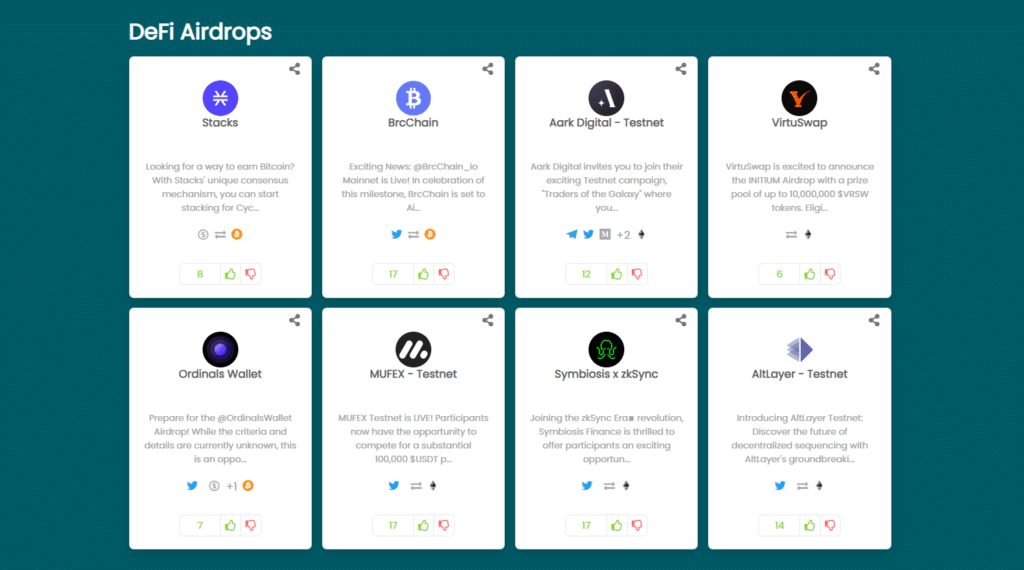This screenshot has height=570, width=1024.
Task: Open the Stacks airdrop title
Action: point(220,123)
